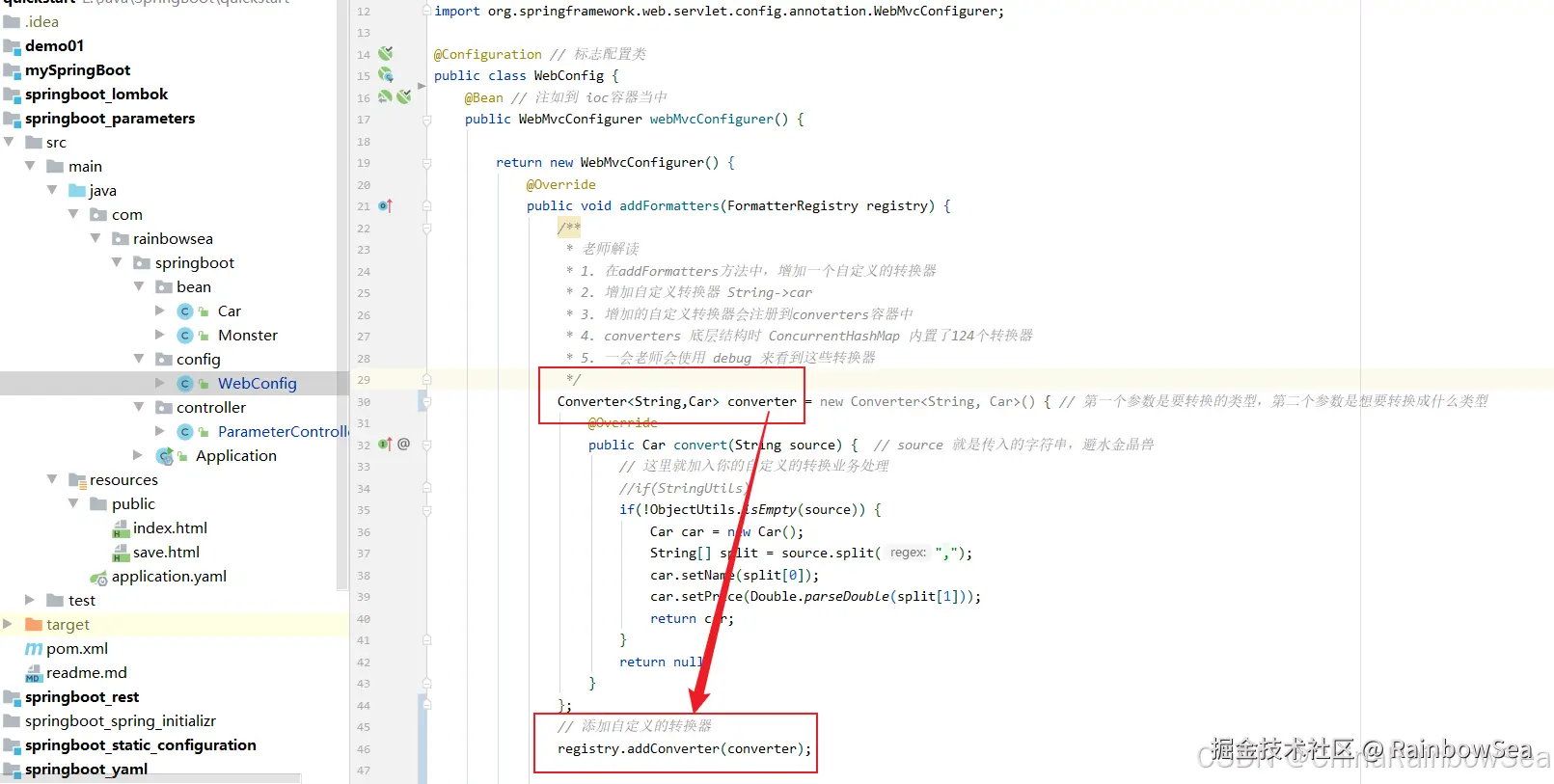
Task: Collapse the controller package arrow
Action: 139,407
